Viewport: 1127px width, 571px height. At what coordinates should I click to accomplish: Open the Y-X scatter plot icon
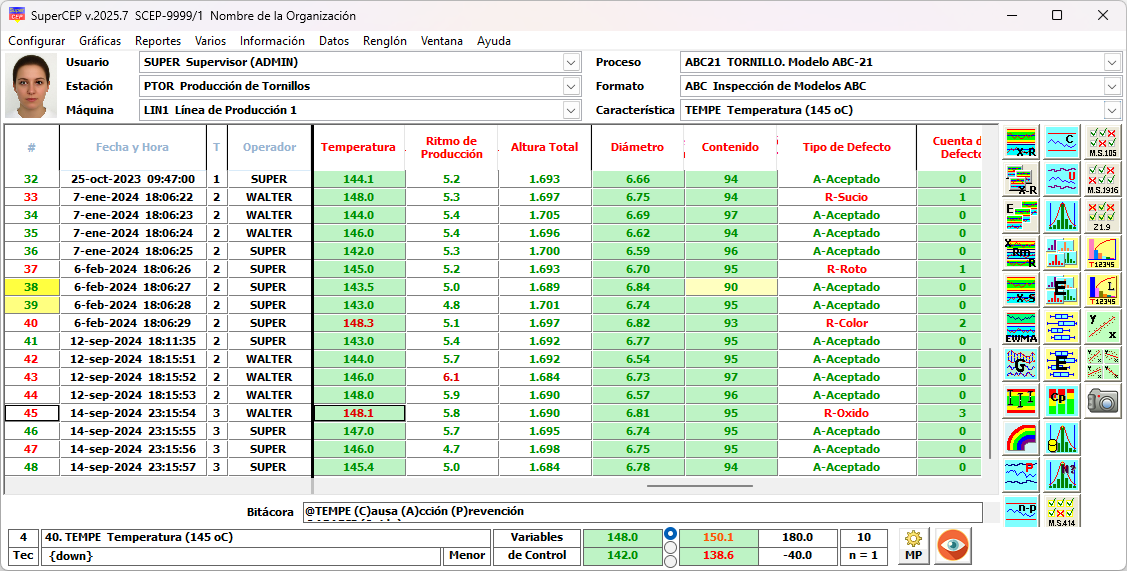click(x=1102, y=327)
